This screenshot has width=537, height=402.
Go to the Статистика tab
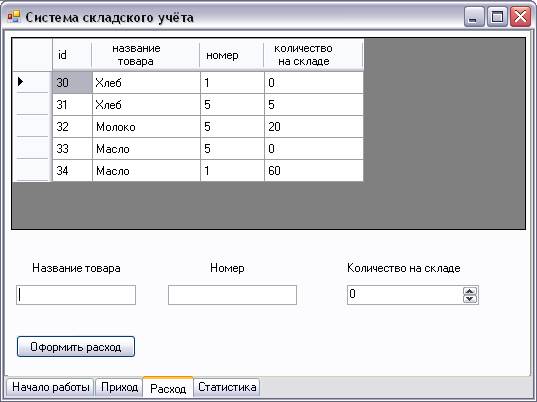click(227, 387)
